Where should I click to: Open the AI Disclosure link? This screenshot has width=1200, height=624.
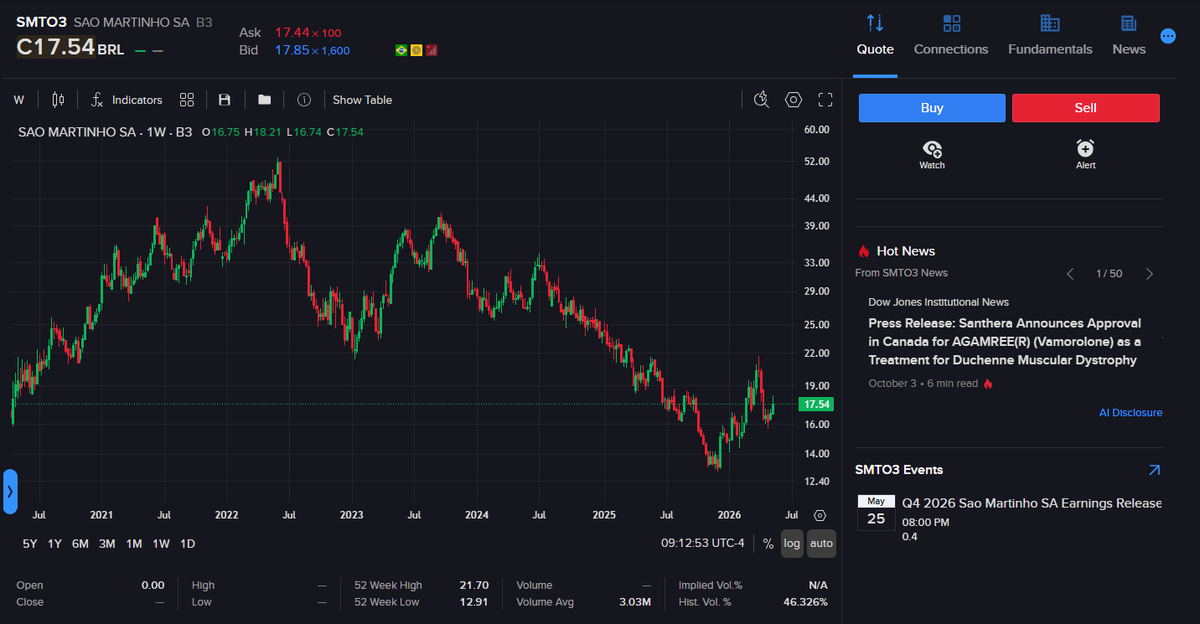coord(1130,413)
